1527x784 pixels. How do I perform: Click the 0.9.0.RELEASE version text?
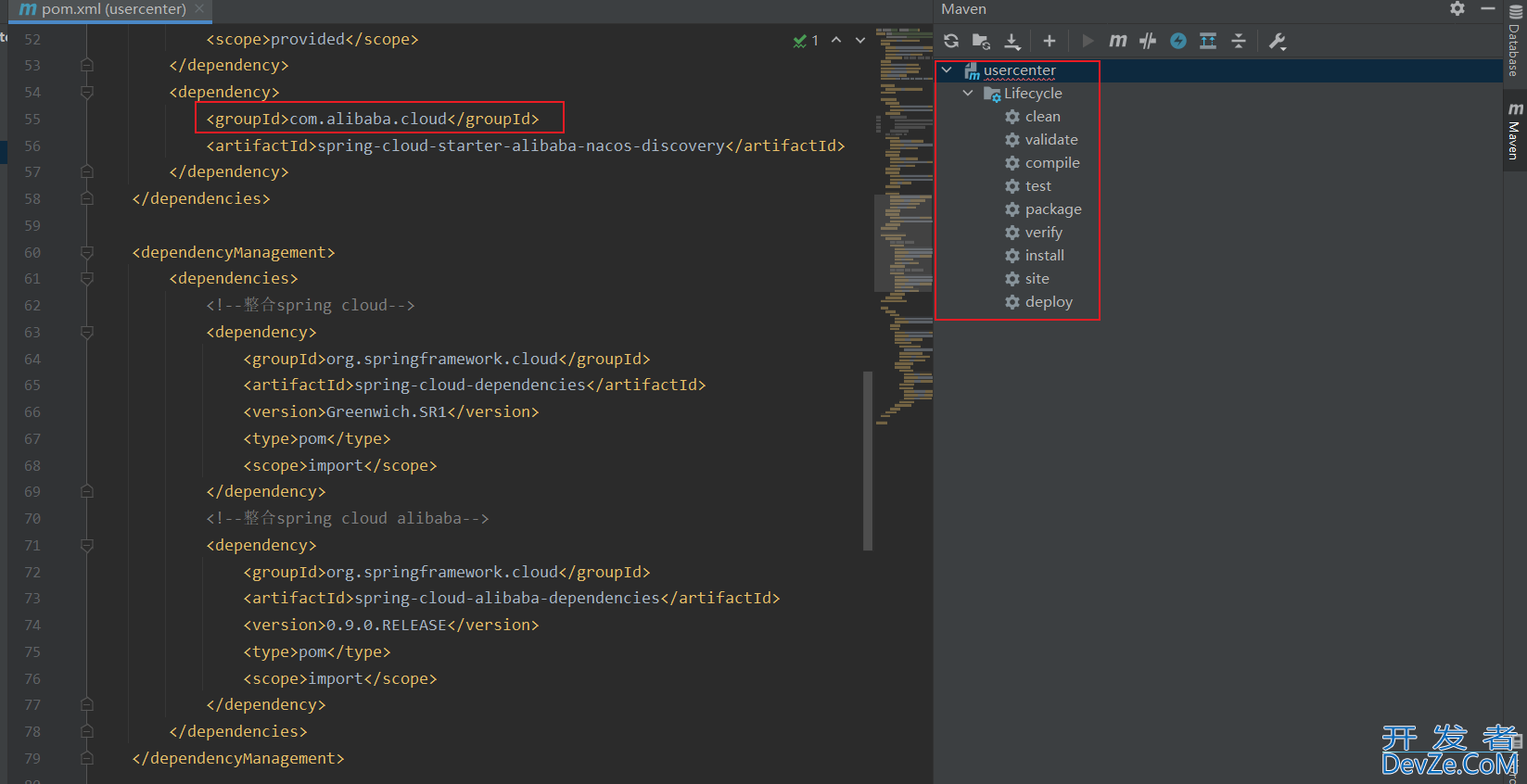(386, 625)
